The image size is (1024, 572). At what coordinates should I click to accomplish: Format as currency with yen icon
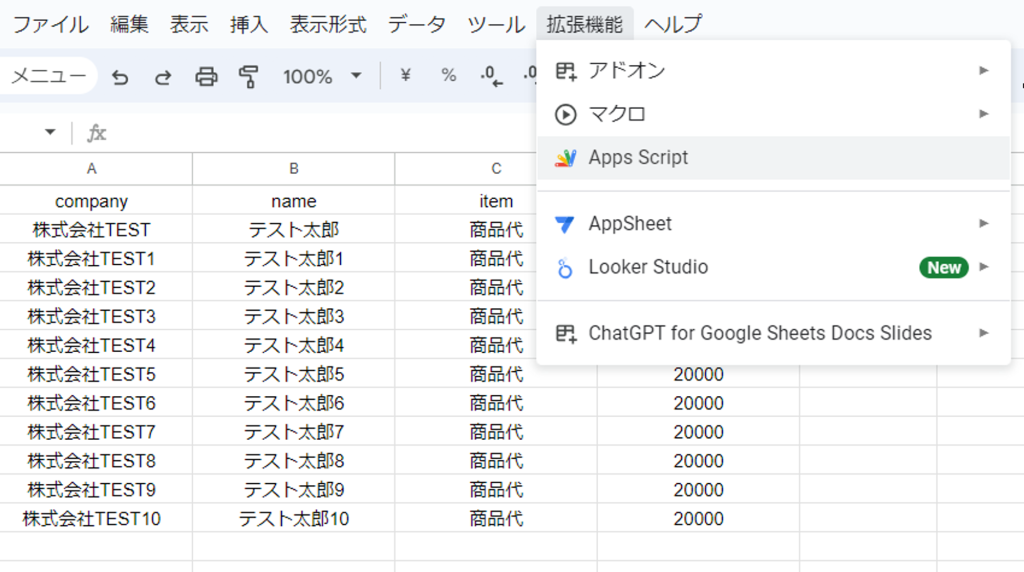pyautogui.click(x=405, y=76)
